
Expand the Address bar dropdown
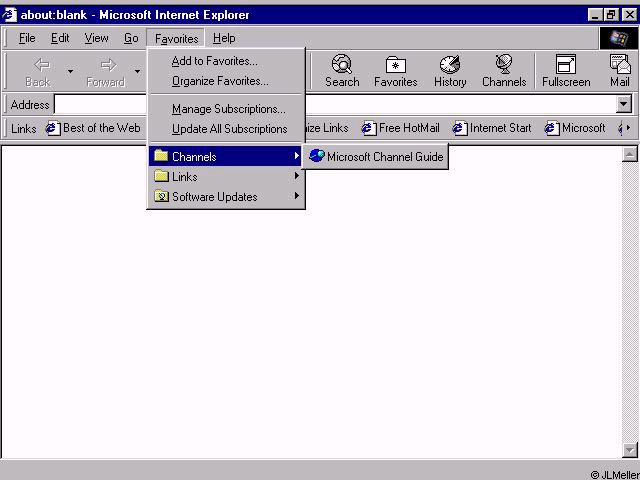(623, 104)
